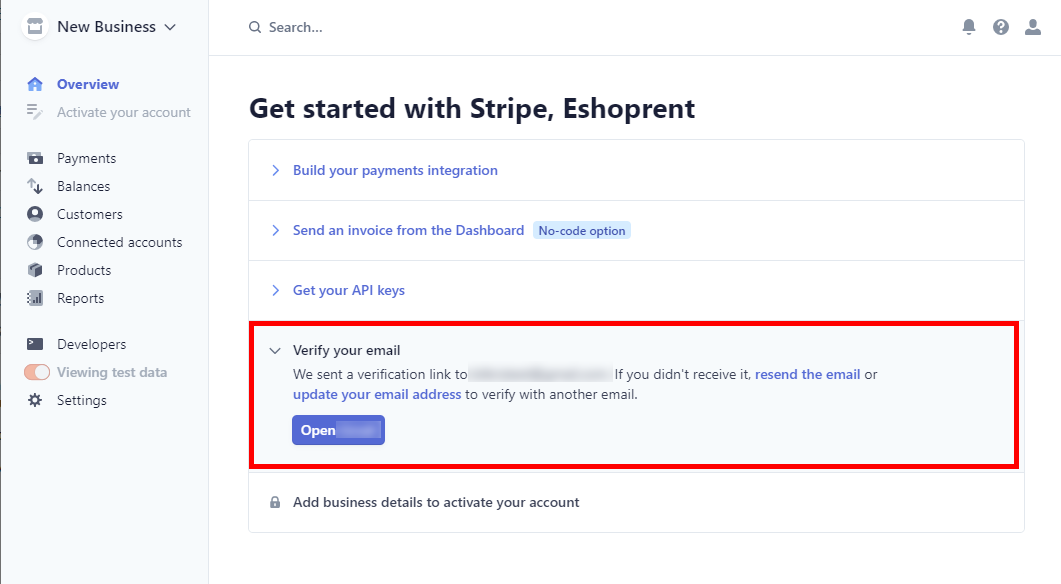Expand Build your payments integration section
The width and height of the screenshot is (1061, 584).
[395, 171]
